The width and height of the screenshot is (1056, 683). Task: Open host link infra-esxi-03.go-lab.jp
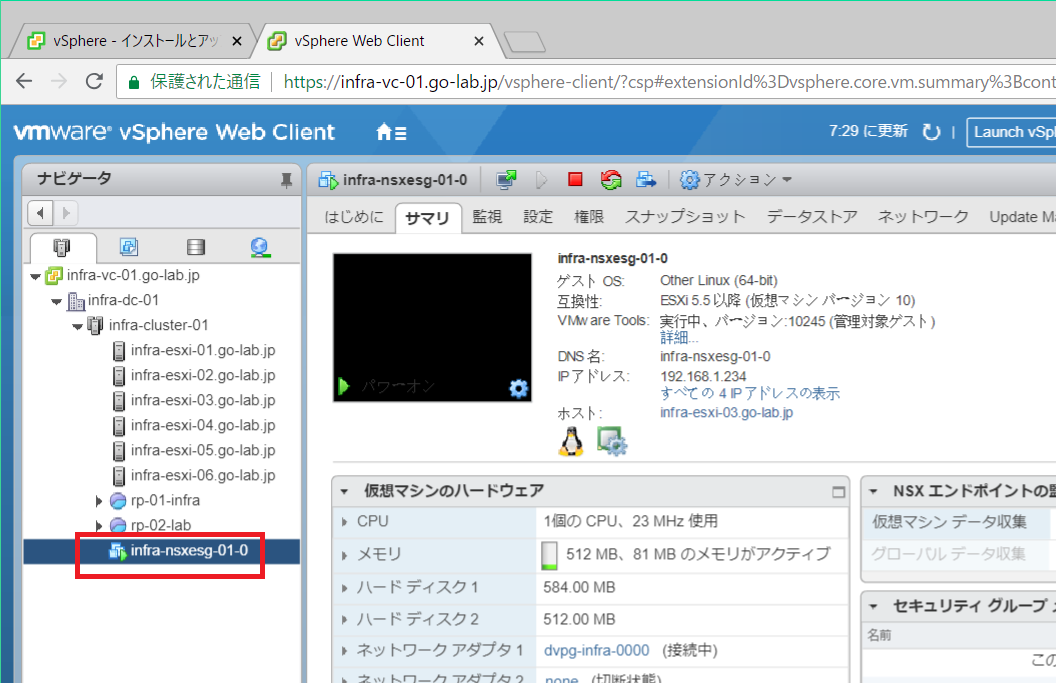click(x=726, y=412)
